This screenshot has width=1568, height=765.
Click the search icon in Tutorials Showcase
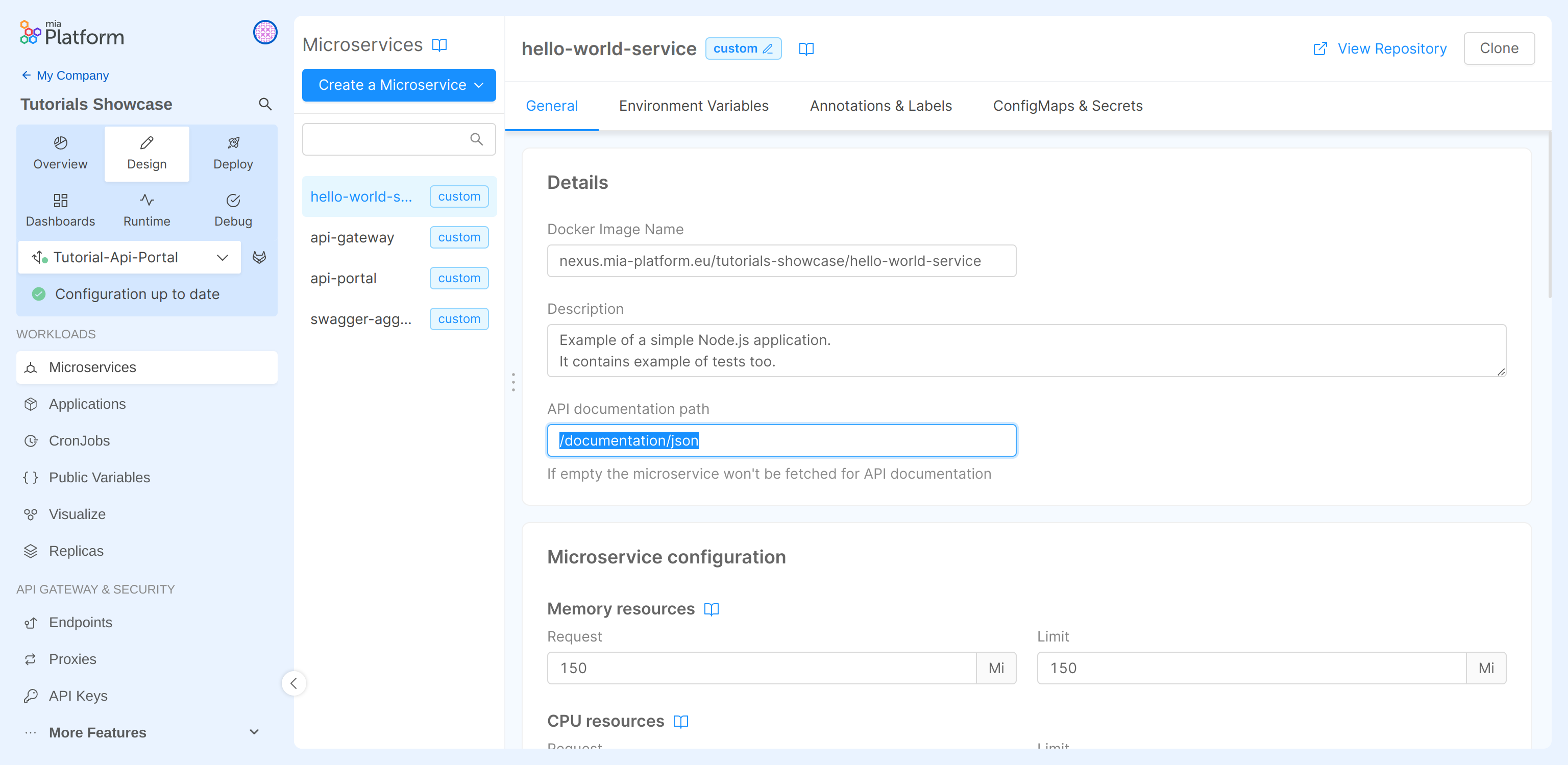(x=265, y=104)
